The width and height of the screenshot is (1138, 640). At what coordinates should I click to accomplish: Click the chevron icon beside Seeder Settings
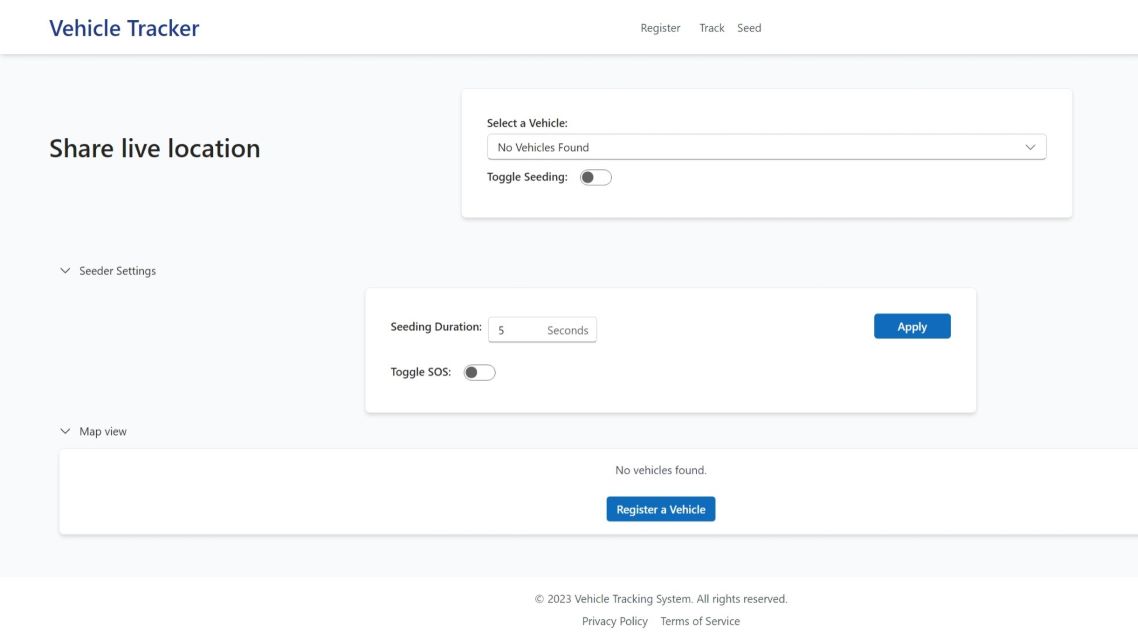66,271
